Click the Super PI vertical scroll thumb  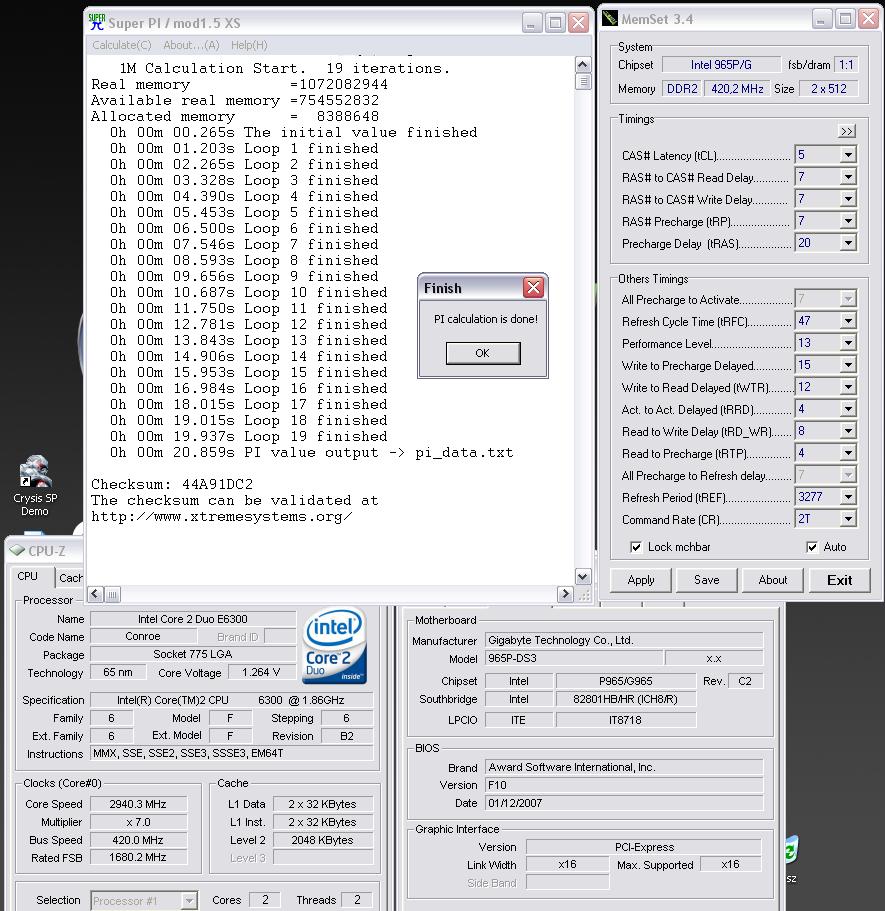(583, 81)
